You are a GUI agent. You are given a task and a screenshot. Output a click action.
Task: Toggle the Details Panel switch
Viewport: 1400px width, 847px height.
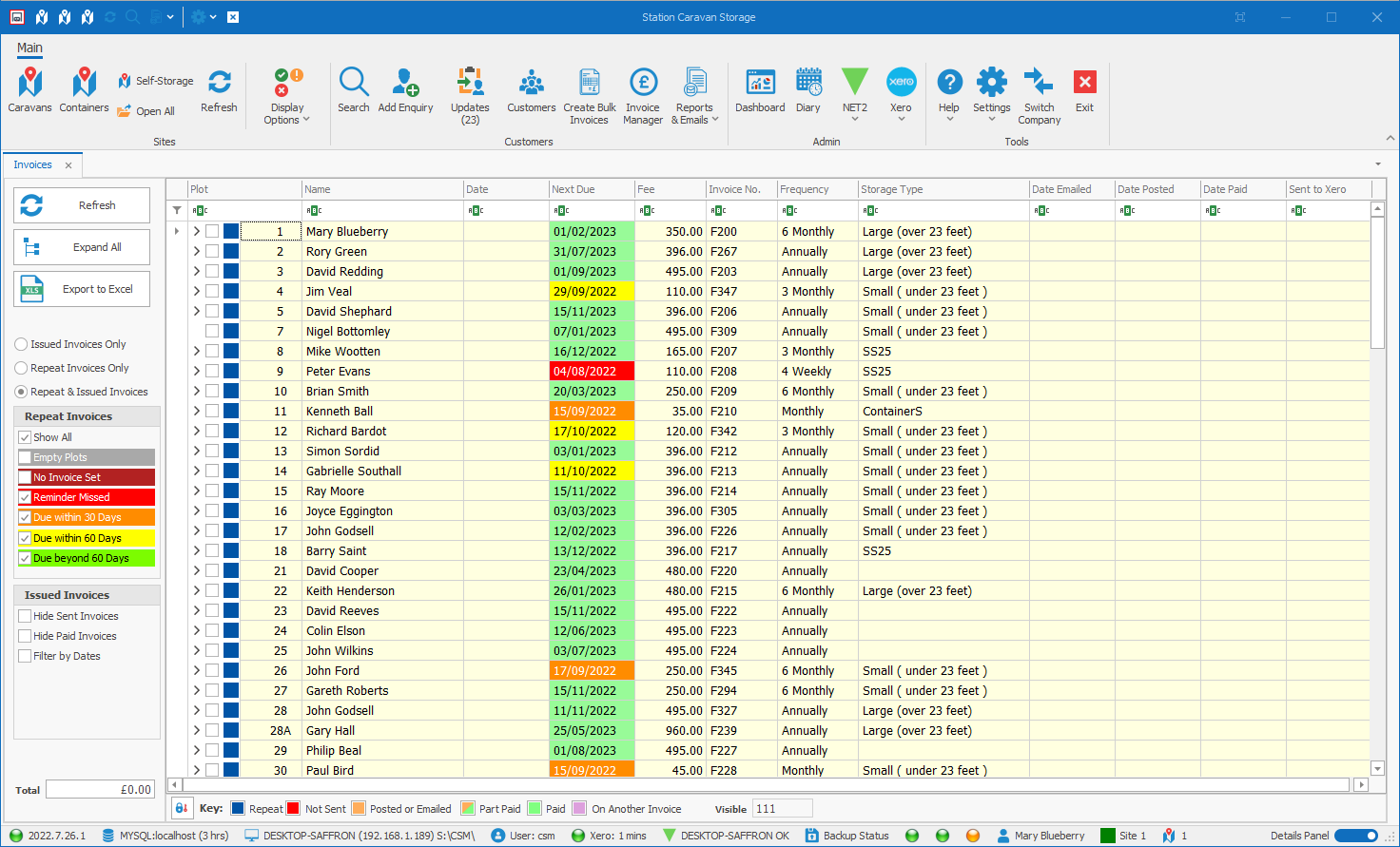[x=1355, y=836]
